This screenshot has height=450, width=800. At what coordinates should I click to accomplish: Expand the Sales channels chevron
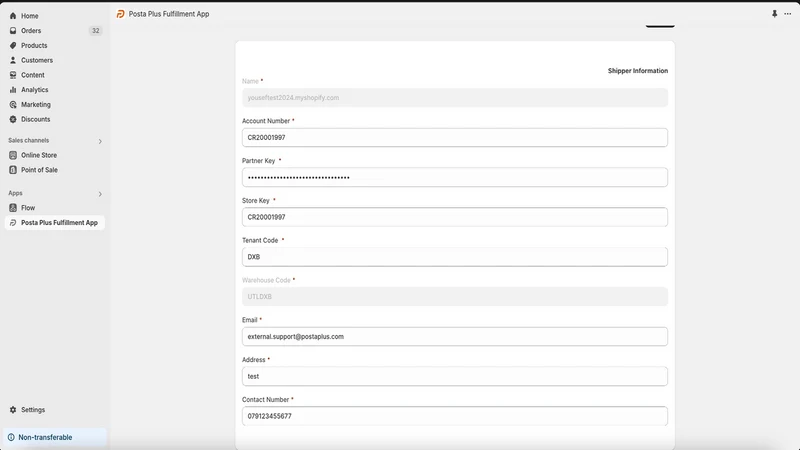tap(100, 141)
